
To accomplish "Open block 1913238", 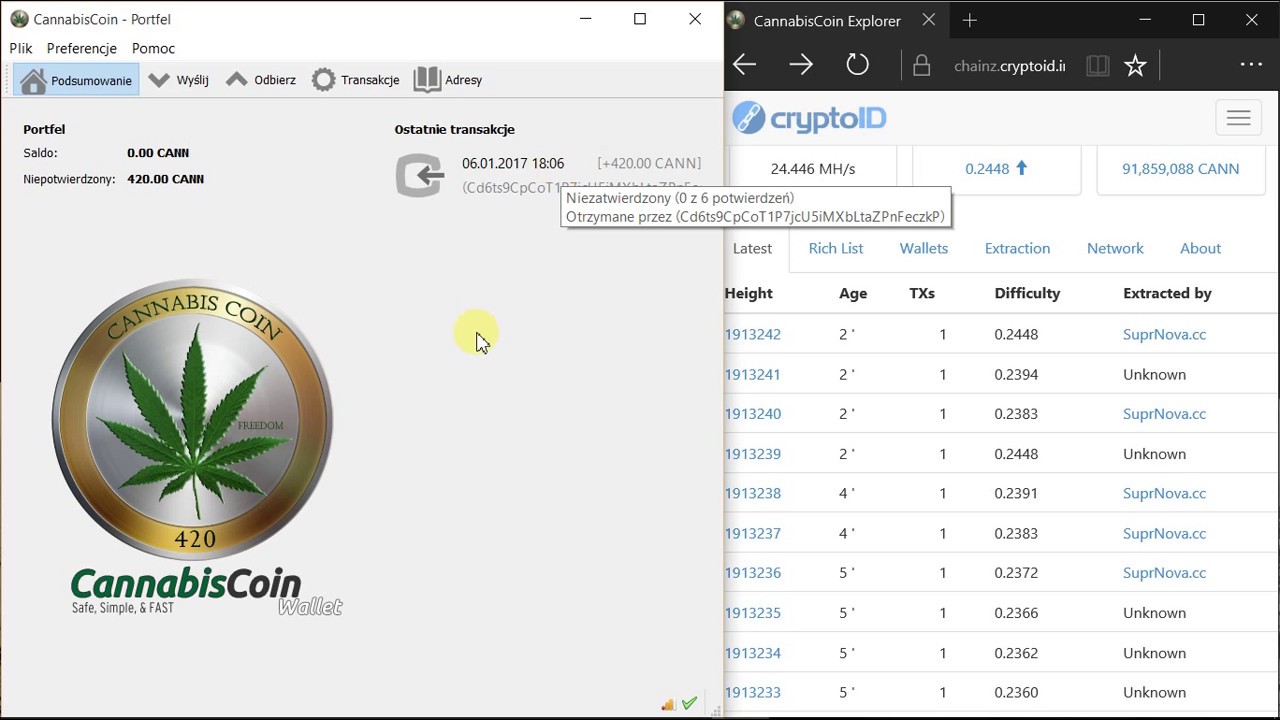I will click(753, 493).
